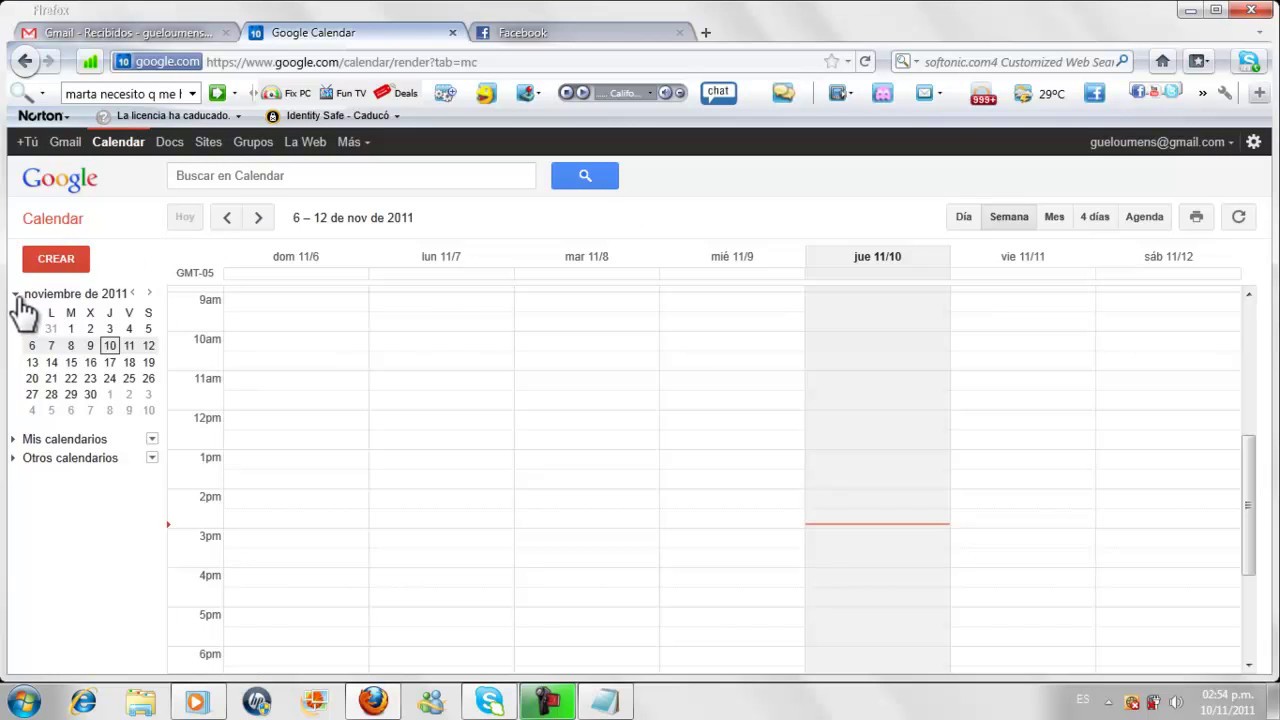Open the Windows Start menu
The width and height of the screenshot is (1280, 720).
click(23, 702)
